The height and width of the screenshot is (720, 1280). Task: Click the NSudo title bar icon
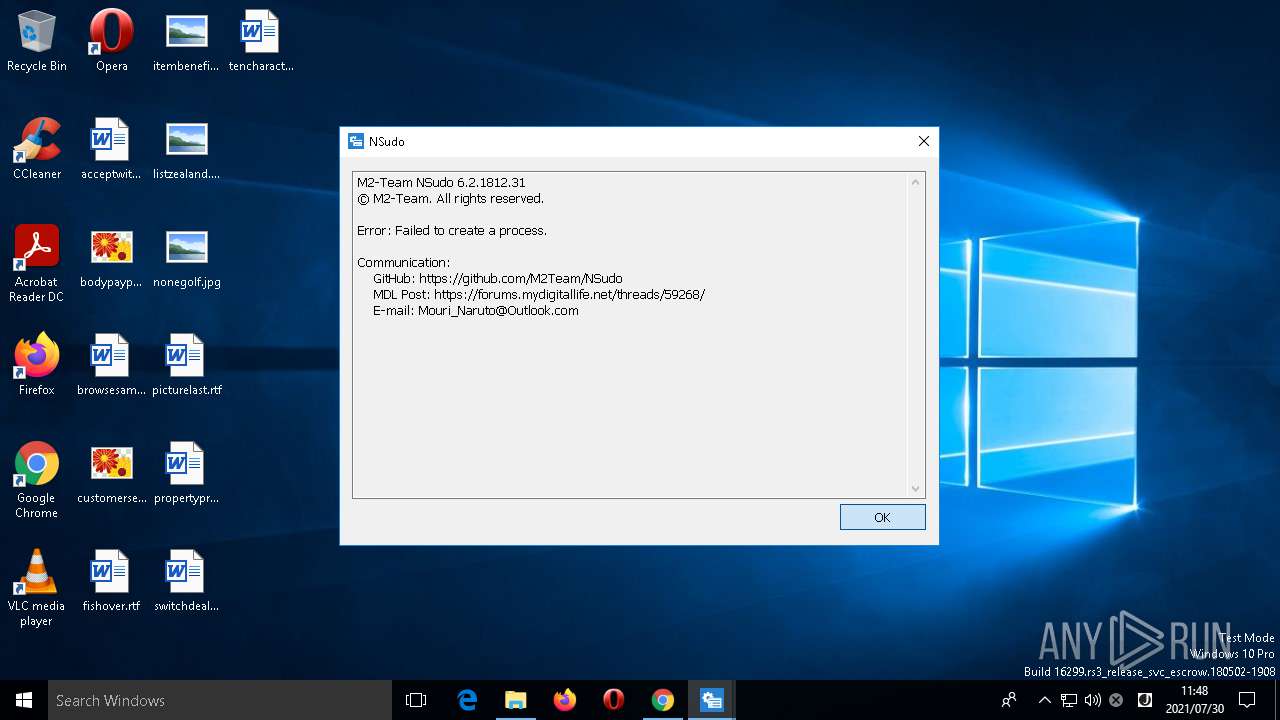point(355,141)
